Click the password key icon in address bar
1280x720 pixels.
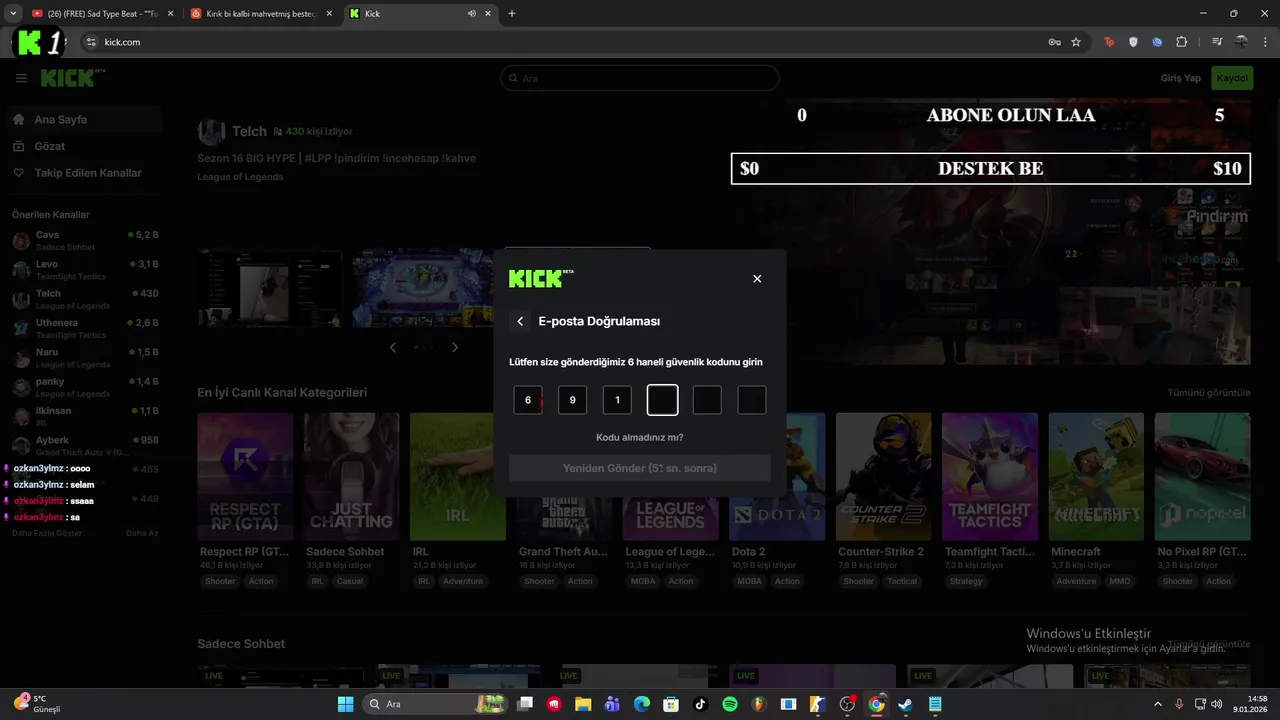click(1054, 42)
